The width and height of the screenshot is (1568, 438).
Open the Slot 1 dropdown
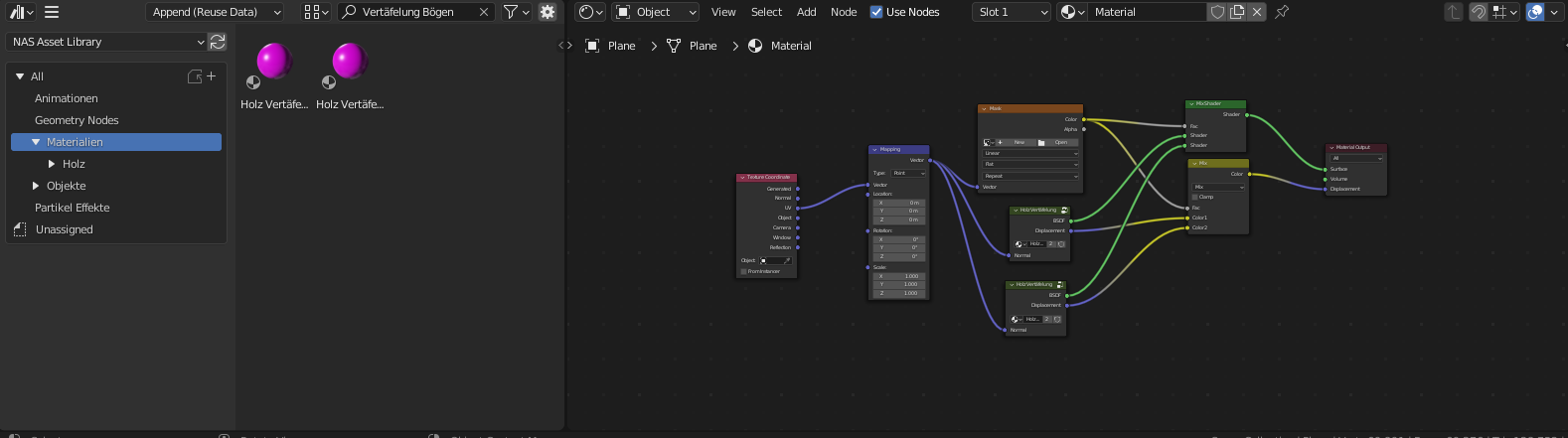point(1013,12)
